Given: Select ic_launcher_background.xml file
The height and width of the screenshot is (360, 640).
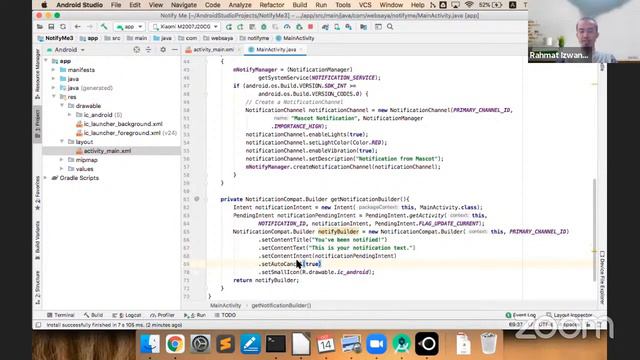Looking at the screenshot, I should pos(119,124).
